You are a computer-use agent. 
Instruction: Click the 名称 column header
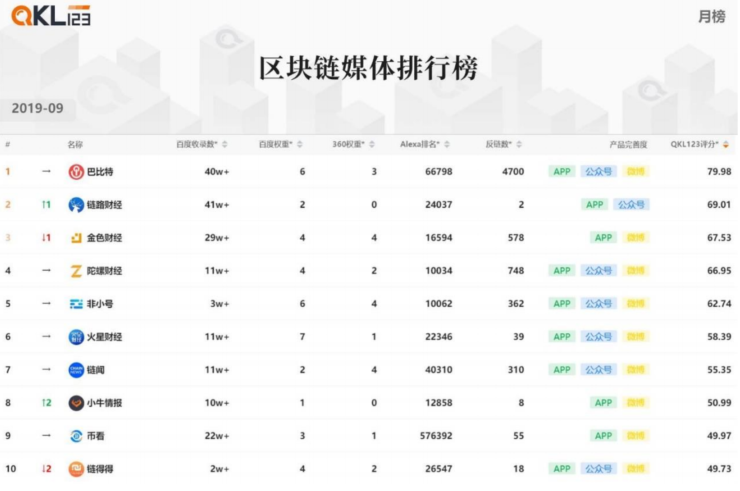75,144
